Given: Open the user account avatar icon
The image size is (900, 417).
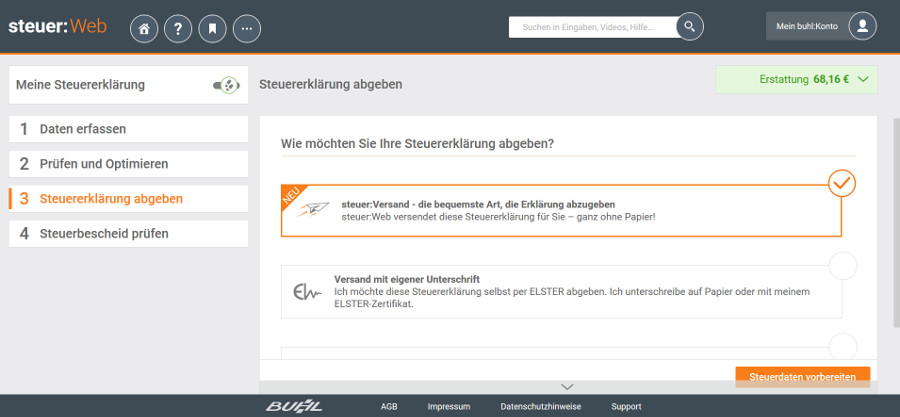Looking at the screenshot, I should coord(862,27).
